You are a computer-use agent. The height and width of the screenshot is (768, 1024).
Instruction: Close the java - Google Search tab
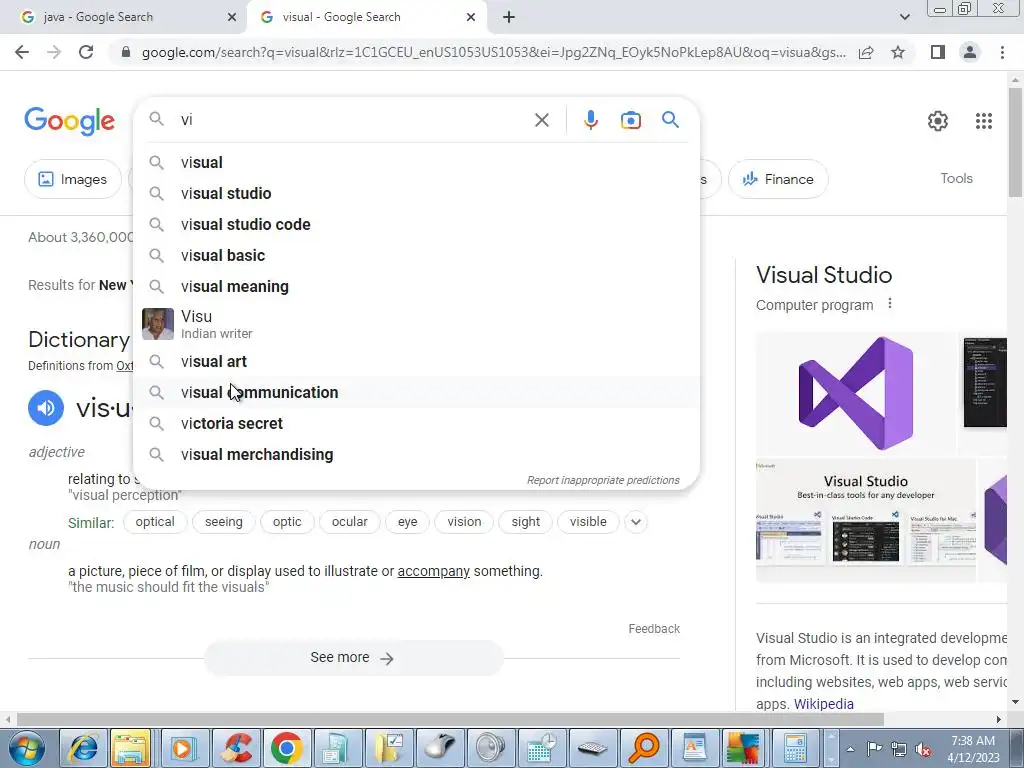click(x=232, y=17)
